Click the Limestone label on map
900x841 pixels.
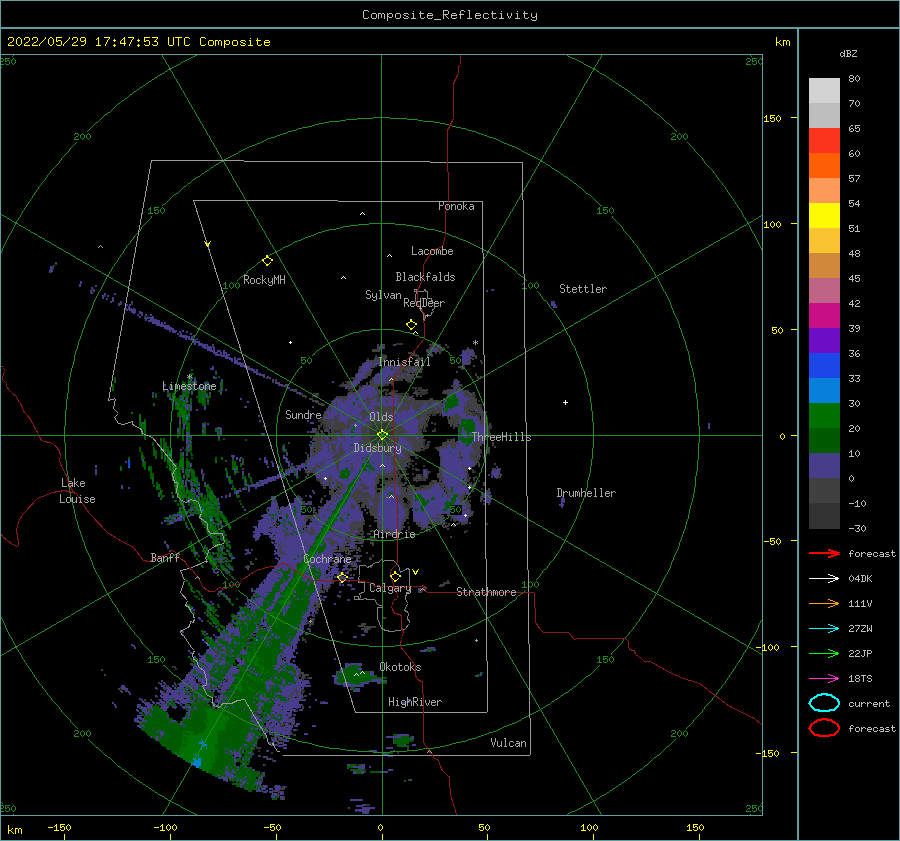pyautogui.click(x=189, y=386)
